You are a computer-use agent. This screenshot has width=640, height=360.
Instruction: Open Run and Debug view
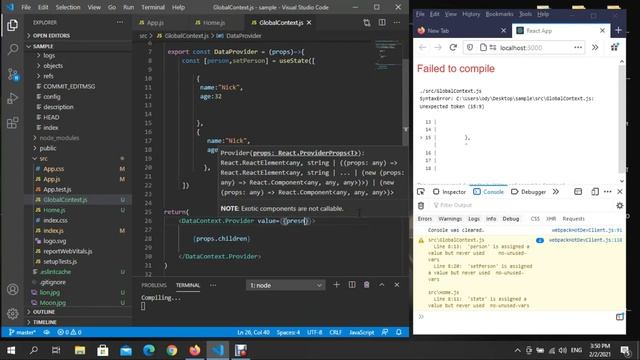pyautogui.click(x=13, y=98)
